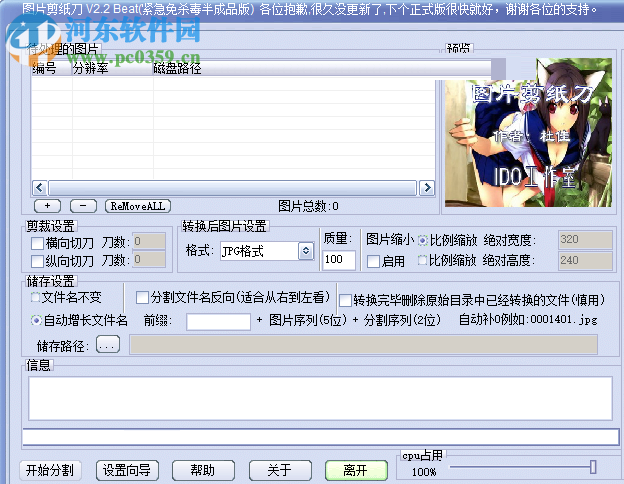
Task: Click the 图片总数:0 counter text
Action: pos(308,206)
